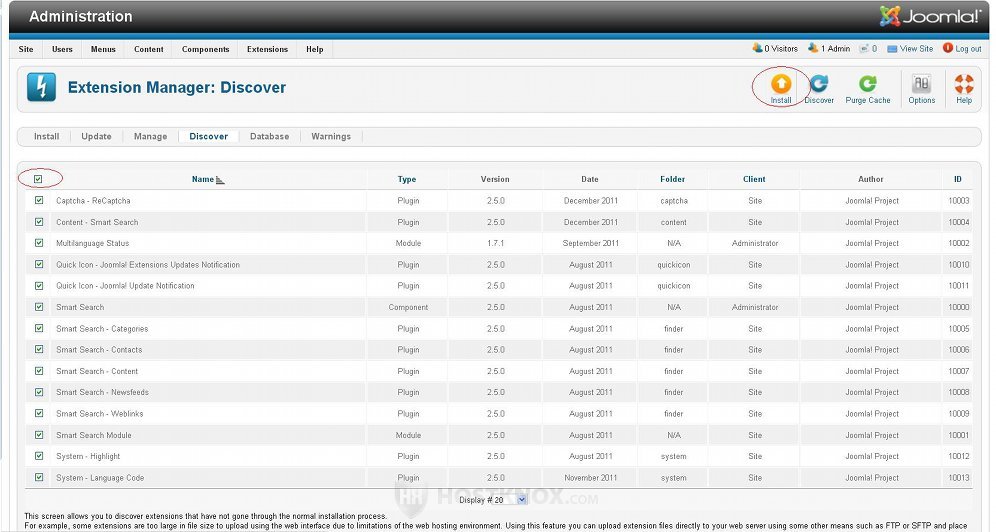Image resolution: width=996 pixels, height=532 pixels.
Task: Uncheck the Captcha - ReCaptcha row checkbox
Action: 39,200
